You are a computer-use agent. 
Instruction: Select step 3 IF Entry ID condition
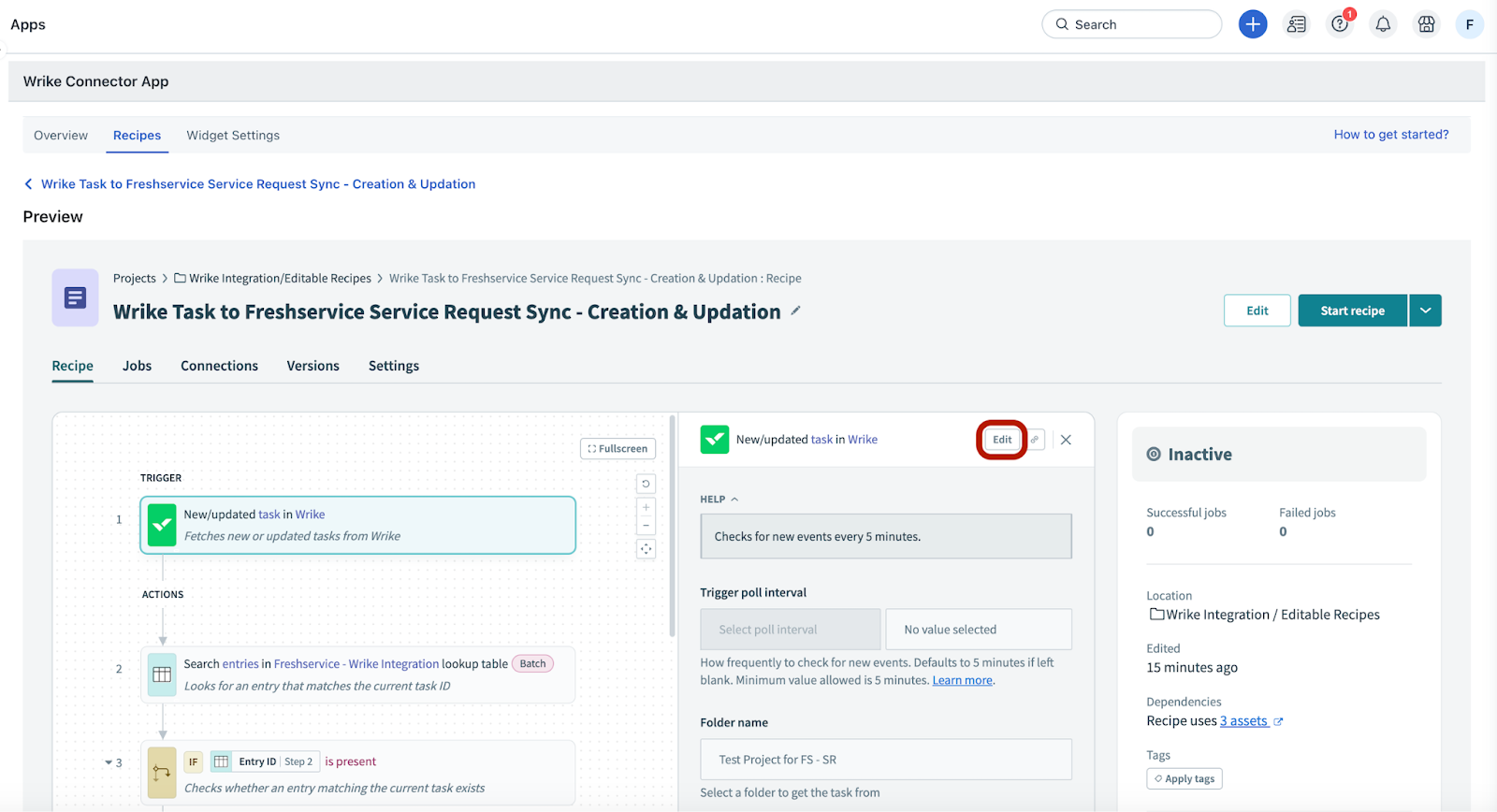[357, 773]
